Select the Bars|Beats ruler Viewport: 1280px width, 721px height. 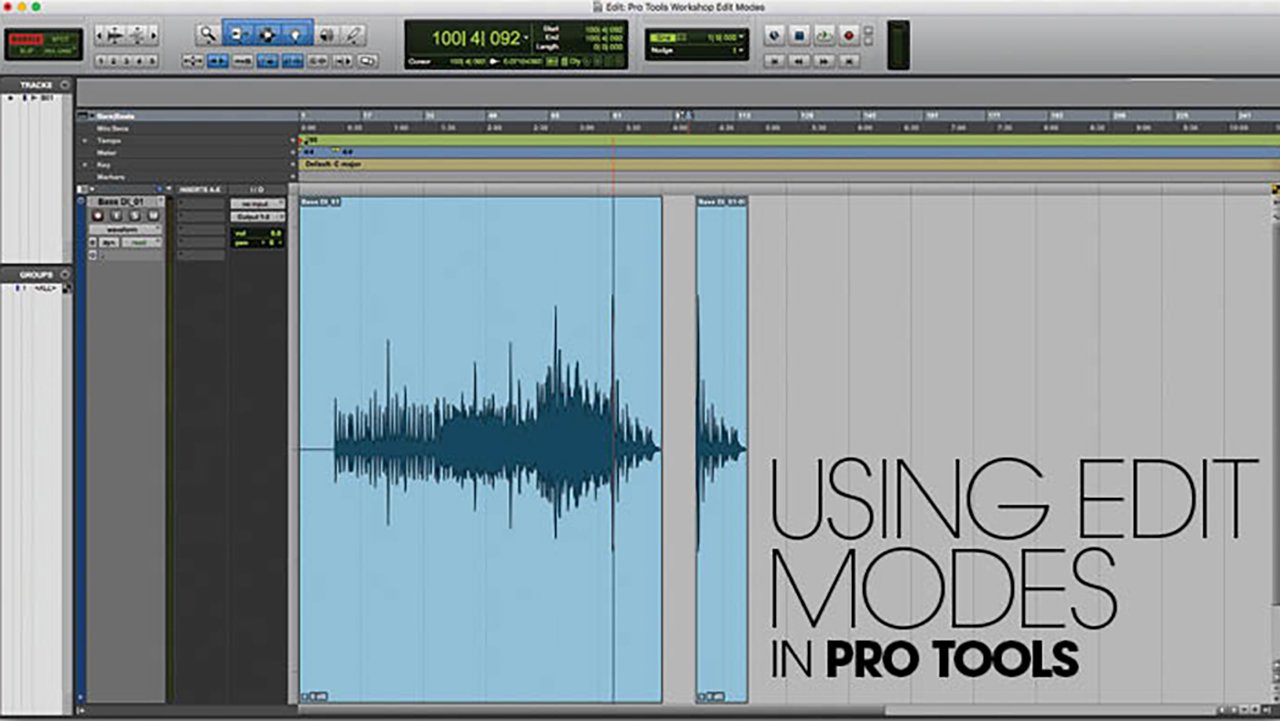(115, 116)
